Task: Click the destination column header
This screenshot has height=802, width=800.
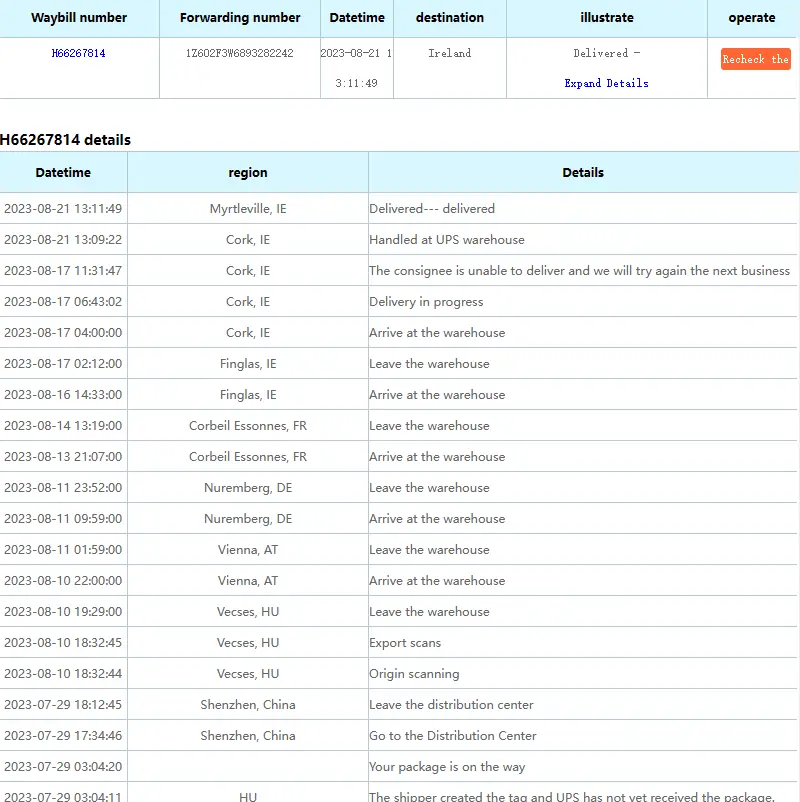Action: tap(450, 18)
